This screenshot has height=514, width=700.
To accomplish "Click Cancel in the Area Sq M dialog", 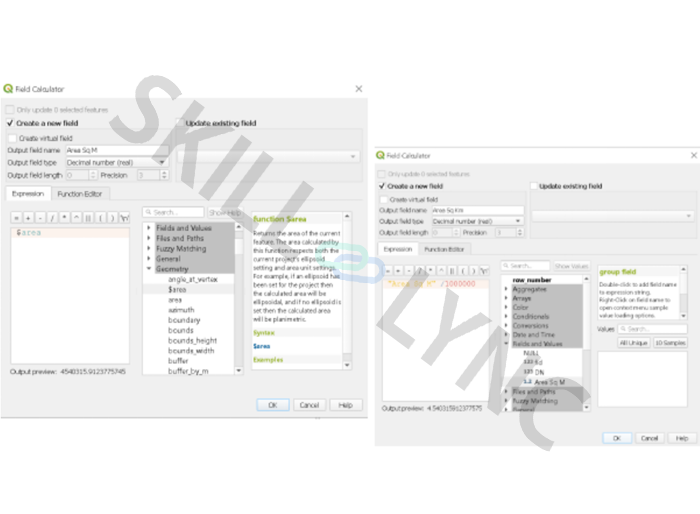I will click(309, 405).
